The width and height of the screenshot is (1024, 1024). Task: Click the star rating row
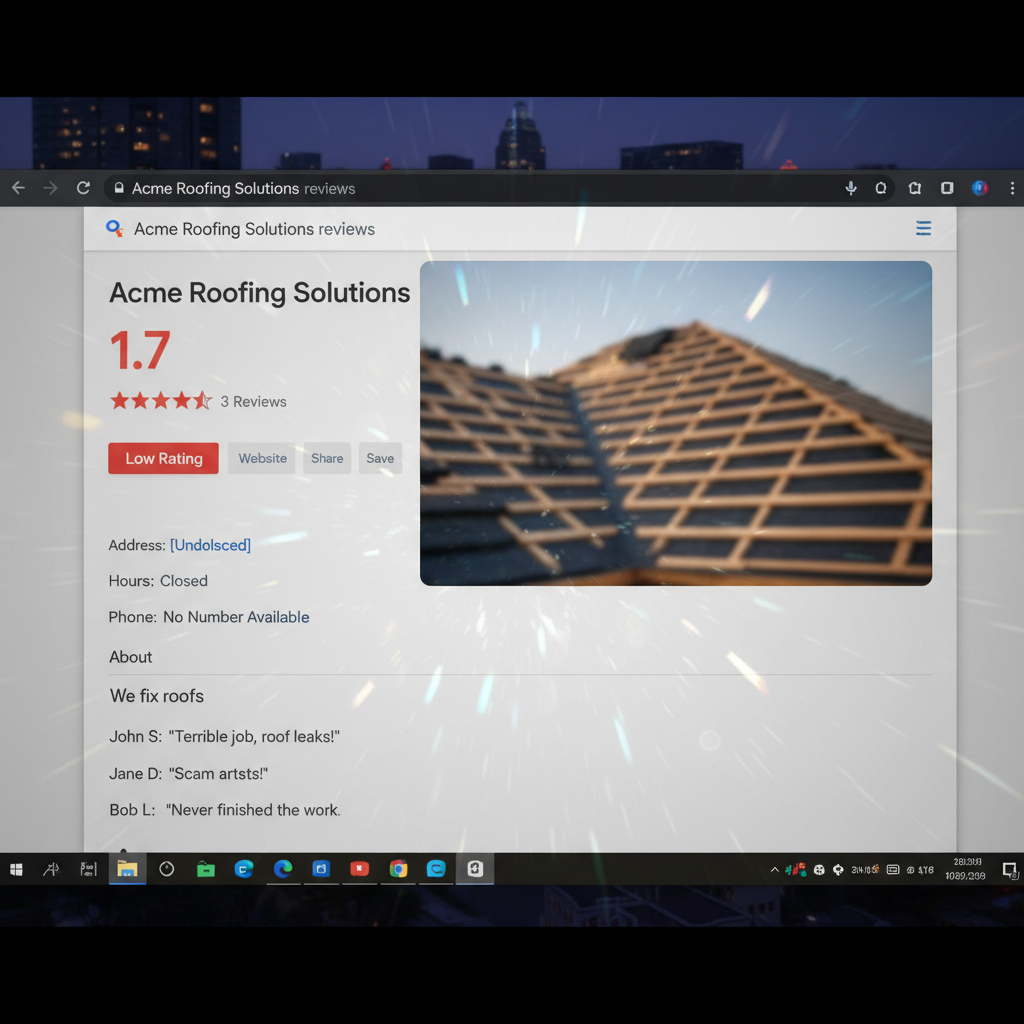coord(161,400)
